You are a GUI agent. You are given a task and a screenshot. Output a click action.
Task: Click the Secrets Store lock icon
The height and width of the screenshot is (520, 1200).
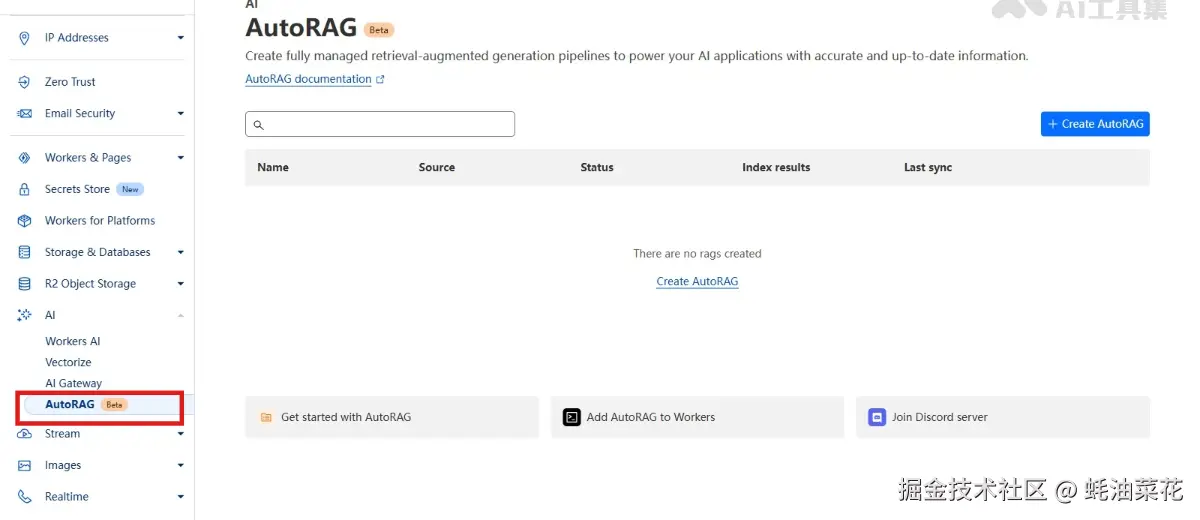[x=25, y=189]
